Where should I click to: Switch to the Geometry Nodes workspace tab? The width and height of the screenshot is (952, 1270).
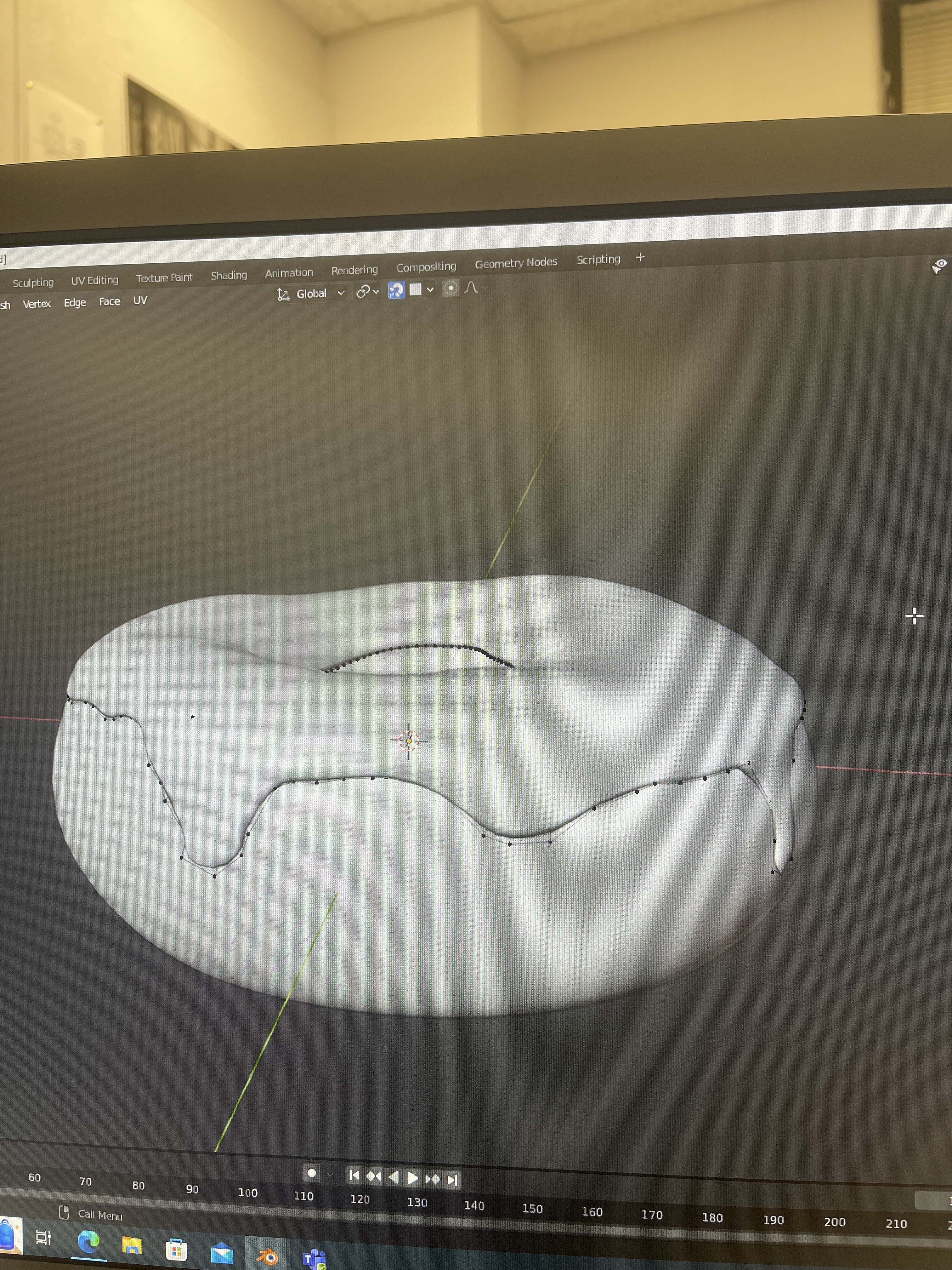(516, 263)
